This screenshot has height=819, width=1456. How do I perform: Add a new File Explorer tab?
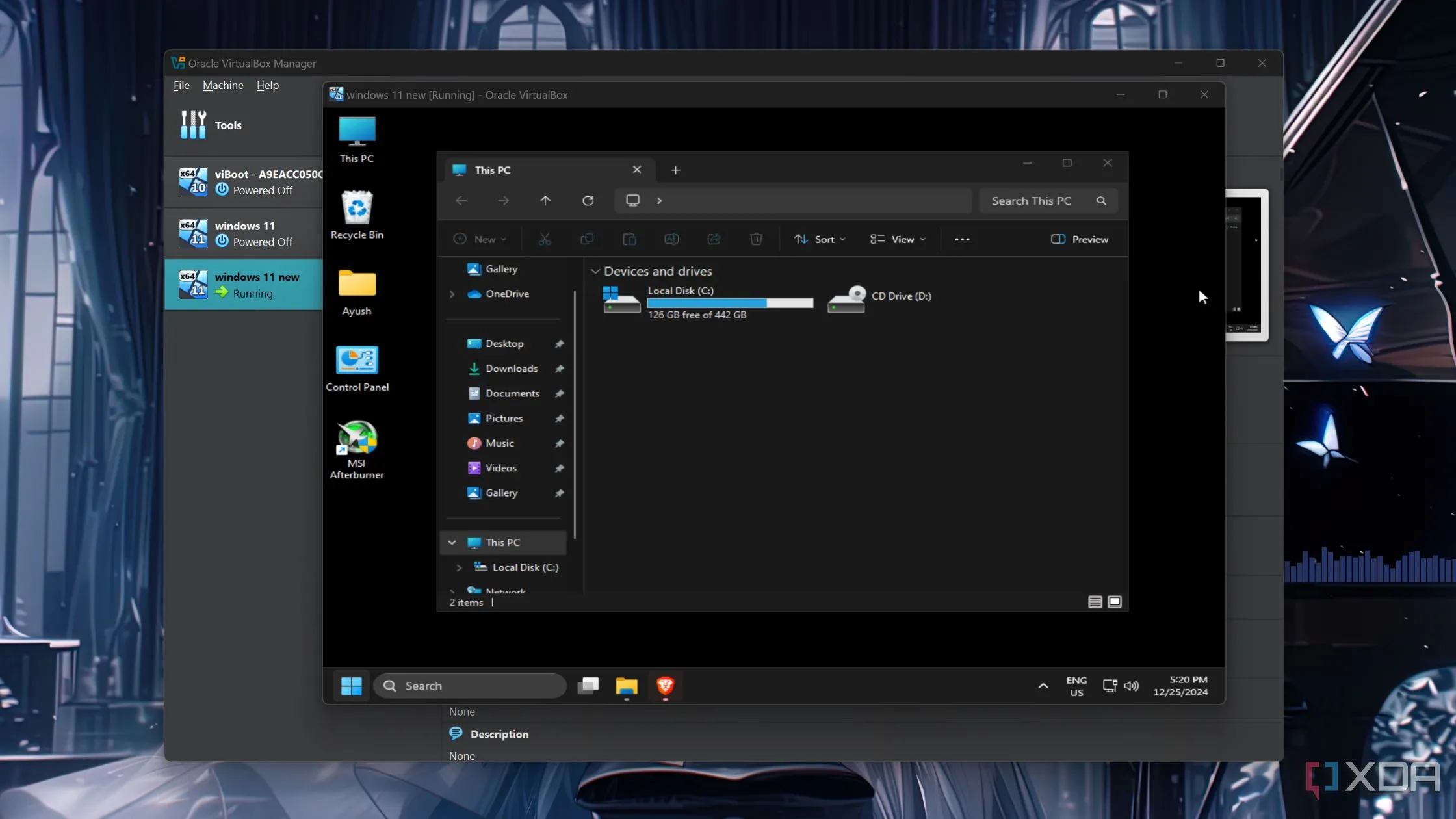[x=675, y=170]
